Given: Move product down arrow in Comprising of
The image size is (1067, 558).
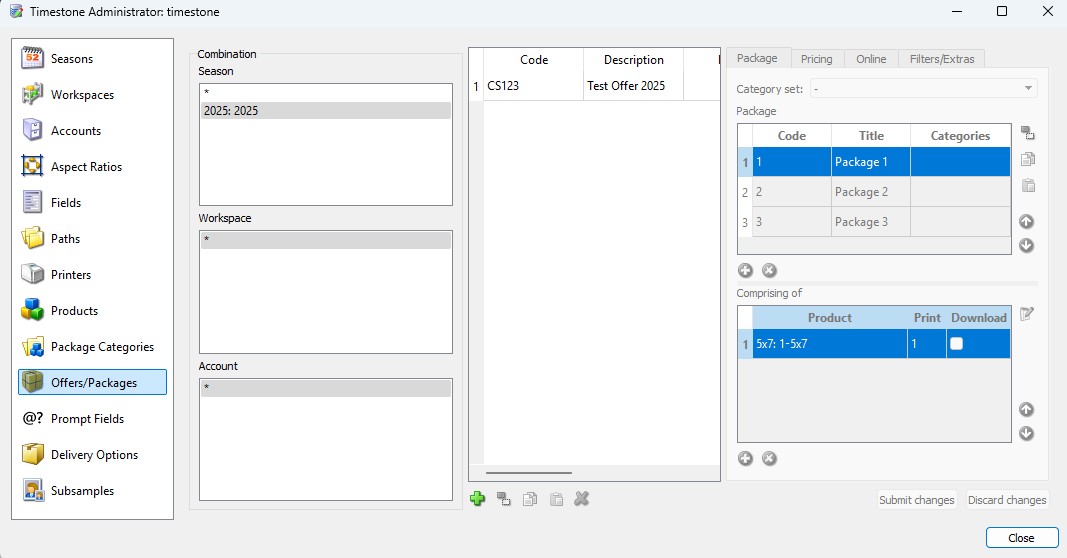Looking at the screenshot, I should [x=1026, y=433].
